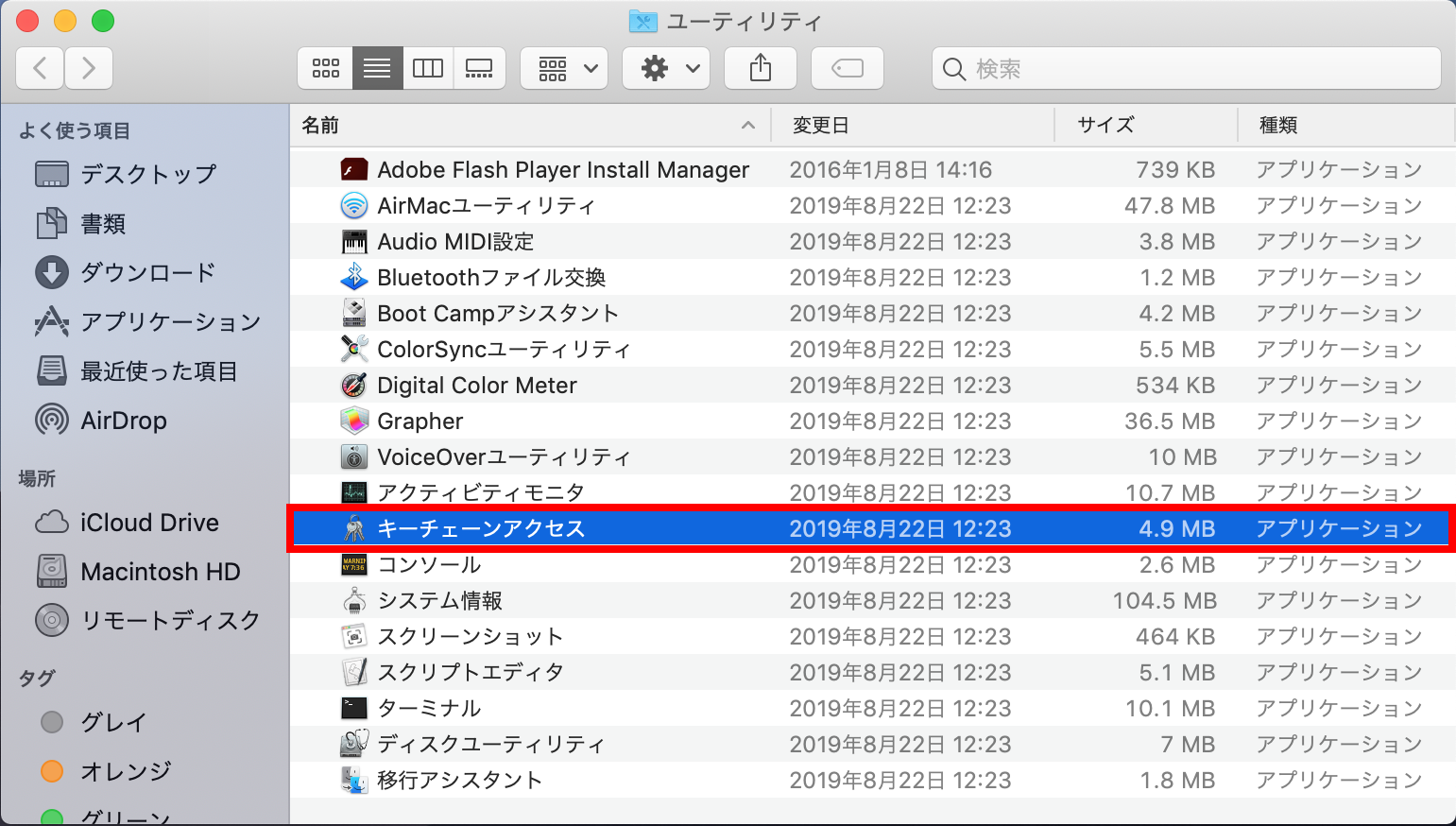1456x826 pixels.
Task: Click the Grapher app icon
Action: click(354, 422)
